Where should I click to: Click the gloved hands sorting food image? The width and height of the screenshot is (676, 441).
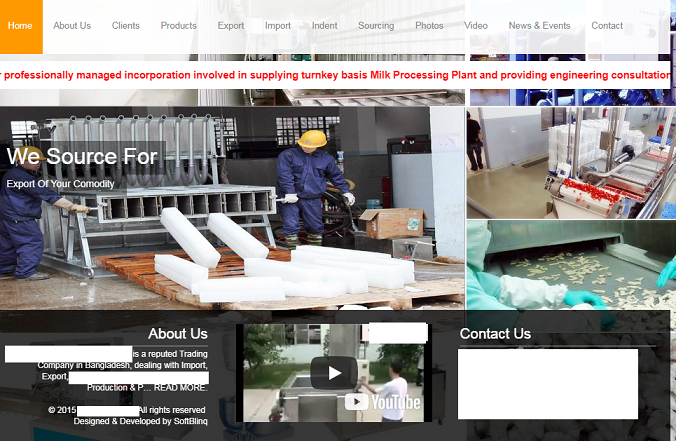click(x=570, y=265)
